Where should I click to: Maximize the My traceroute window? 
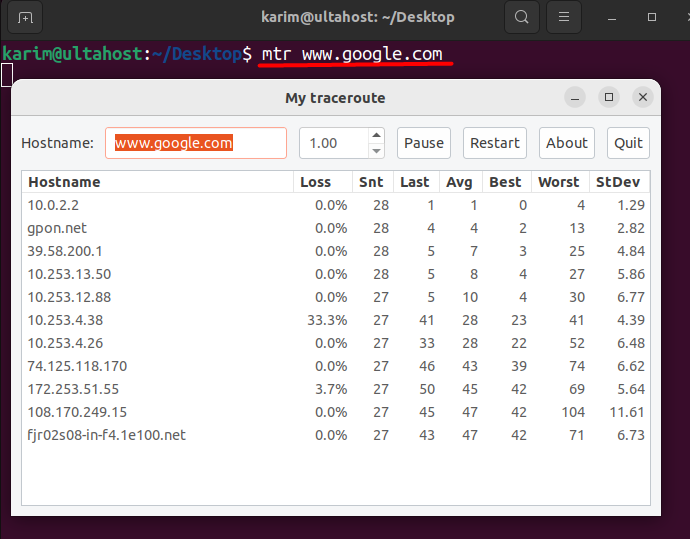[609, 97]
